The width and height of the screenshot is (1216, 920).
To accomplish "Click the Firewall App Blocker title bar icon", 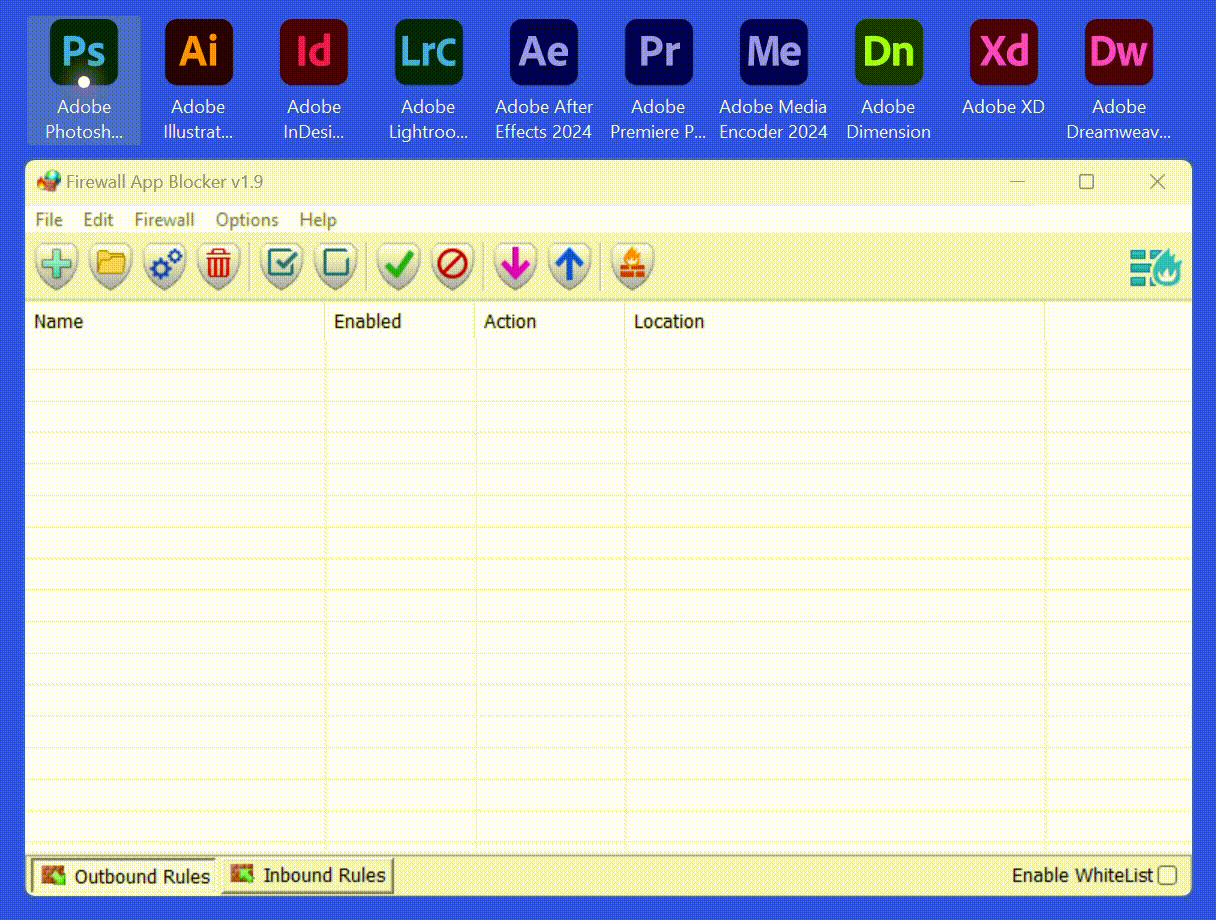I will (48, 182).
